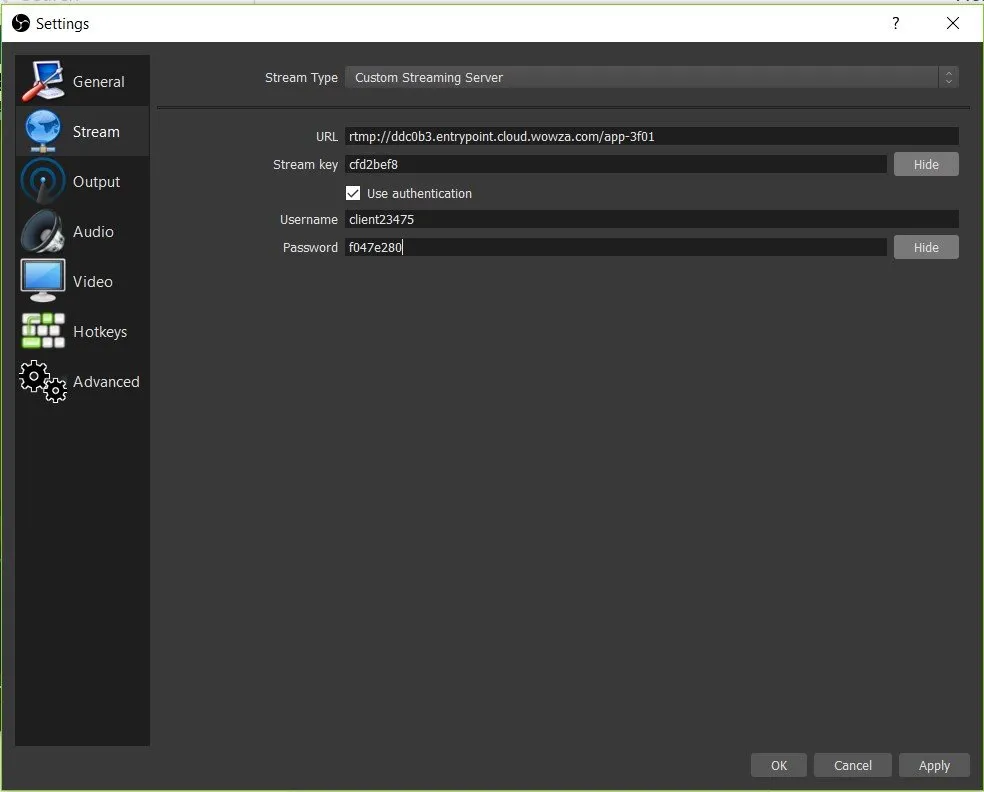Click the 'Use authentication' label text
Image resolution: width=984 pixels, height=792 pixels.
pyautogui.click(x=419, y=193)
